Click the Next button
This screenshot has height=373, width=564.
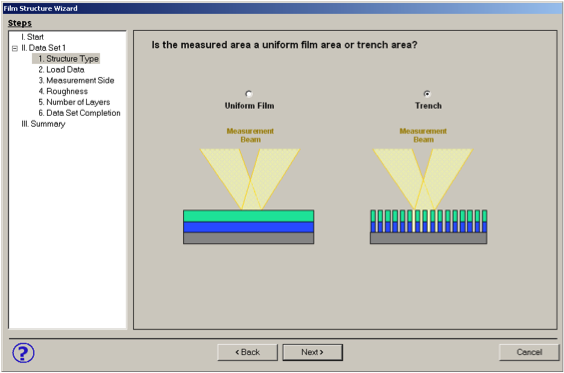tap(312, 352)
